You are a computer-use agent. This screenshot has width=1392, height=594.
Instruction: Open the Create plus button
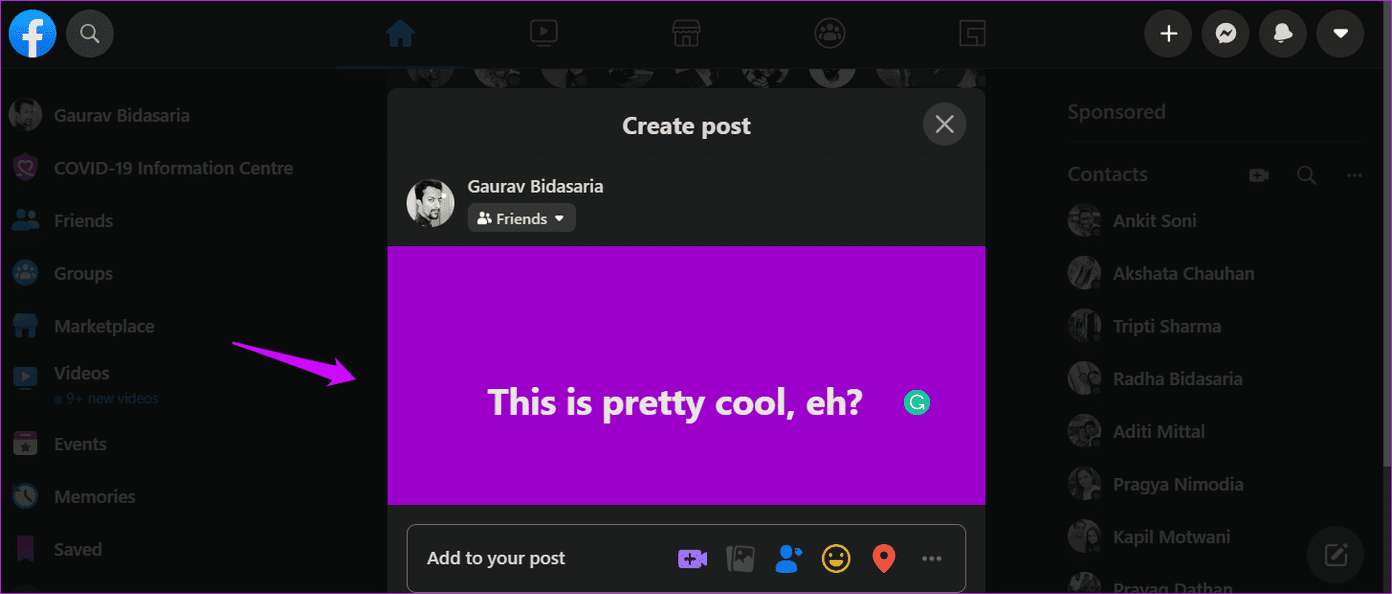[x=1168, y=34]
